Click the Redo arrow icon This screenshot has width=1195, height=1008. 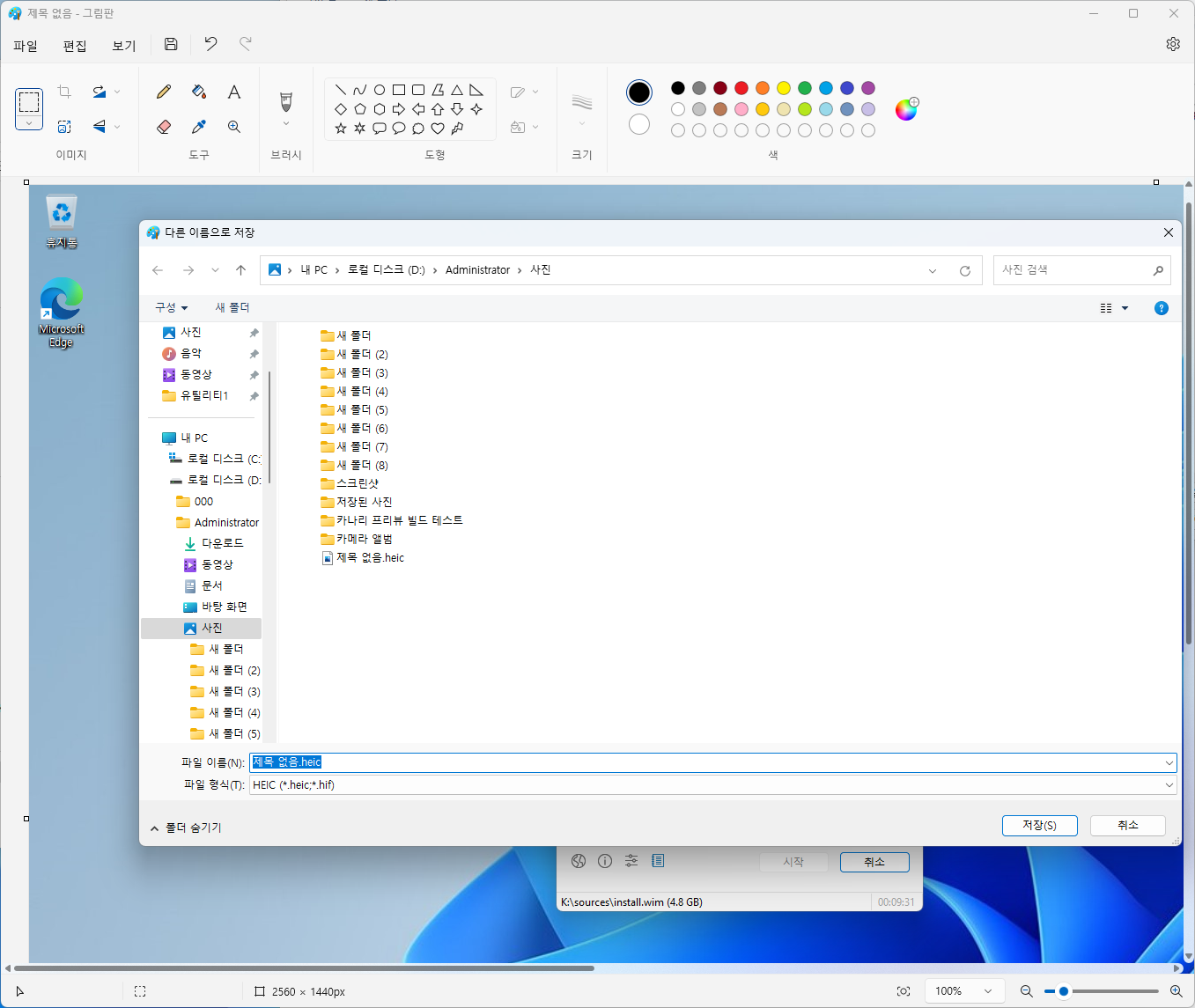(246, 44)
